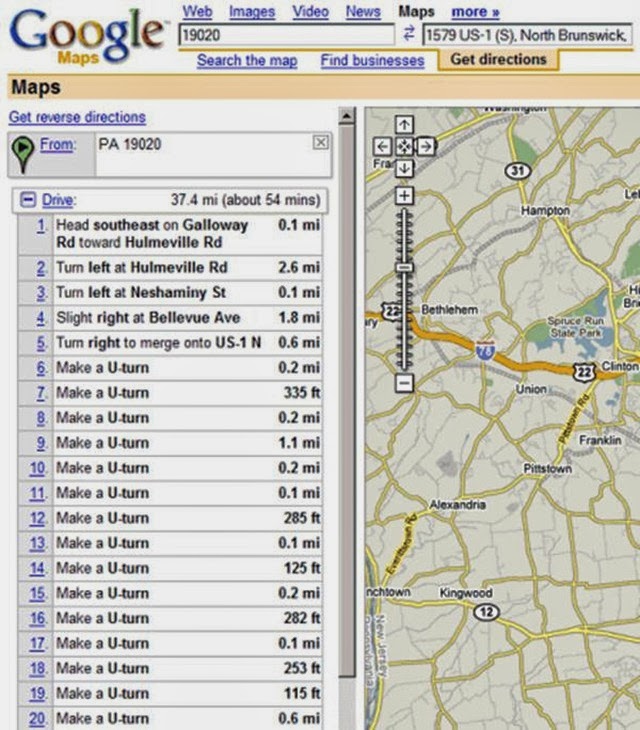Viewport: 640px width, 730px height.
Task: Open the Web search link
Action: click(x=197, y=12)
